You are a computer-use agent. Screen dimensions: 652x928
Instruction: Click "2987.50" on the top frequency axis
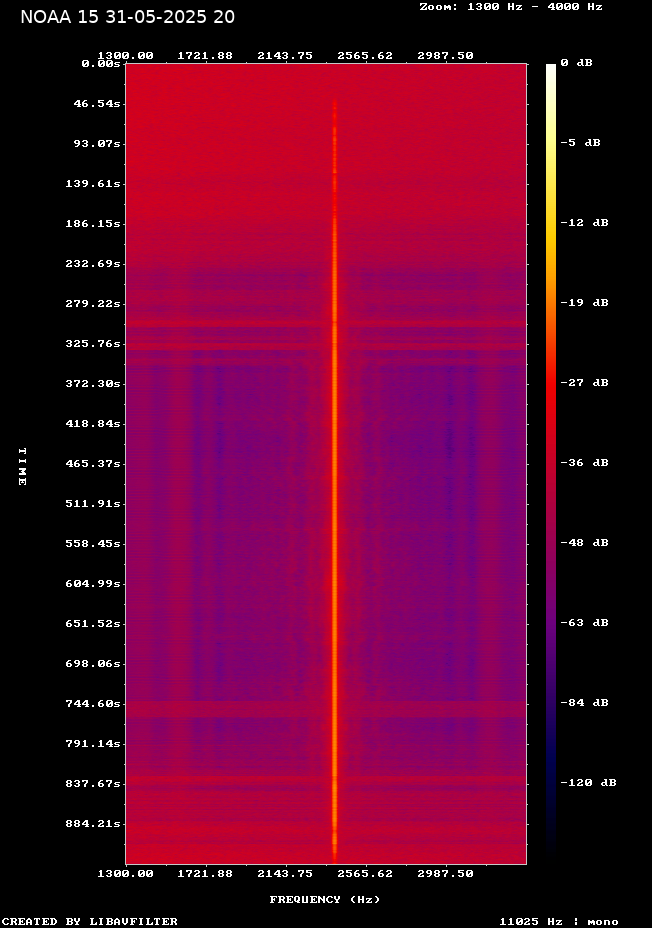coord(446,56)
